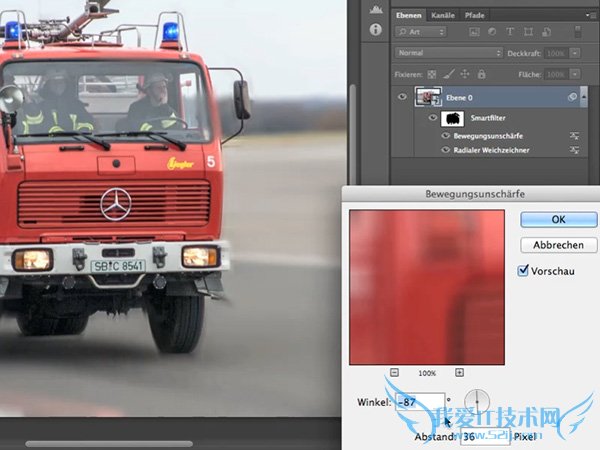
Task: Open the Layers panel flyout menu
Action: coord(589,15)
